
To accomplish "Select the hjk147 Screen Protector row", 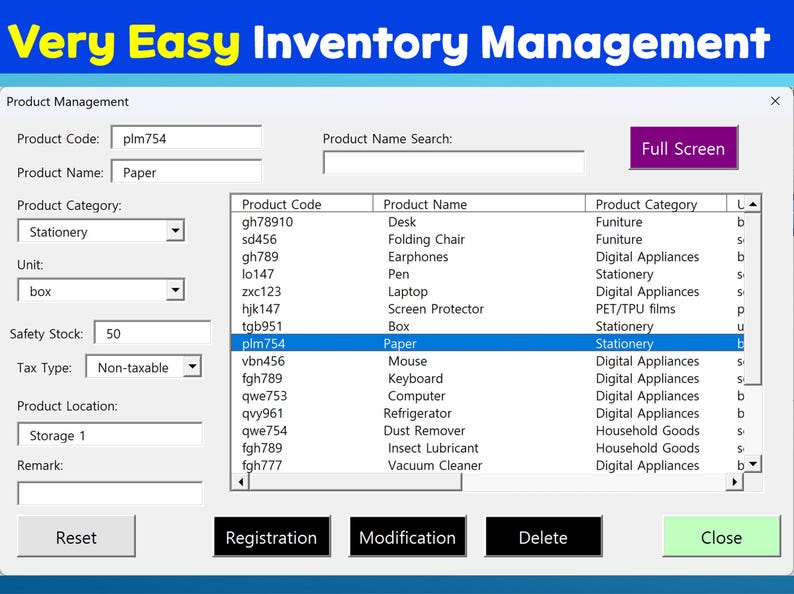I will (x=488, y=309).
